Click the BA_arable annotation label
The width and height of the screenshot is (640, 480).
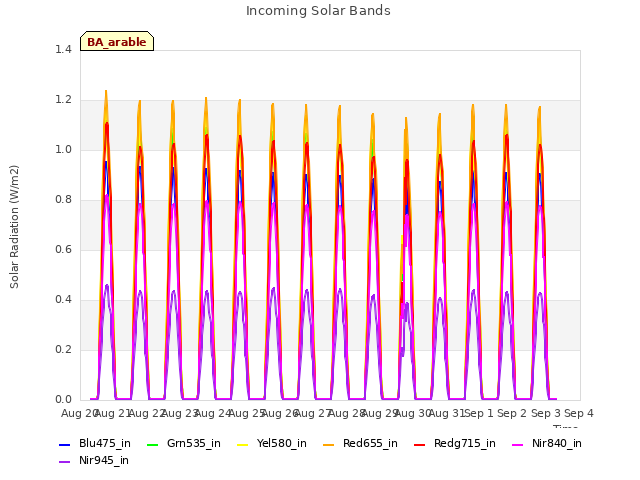click(x=117, y=41)
